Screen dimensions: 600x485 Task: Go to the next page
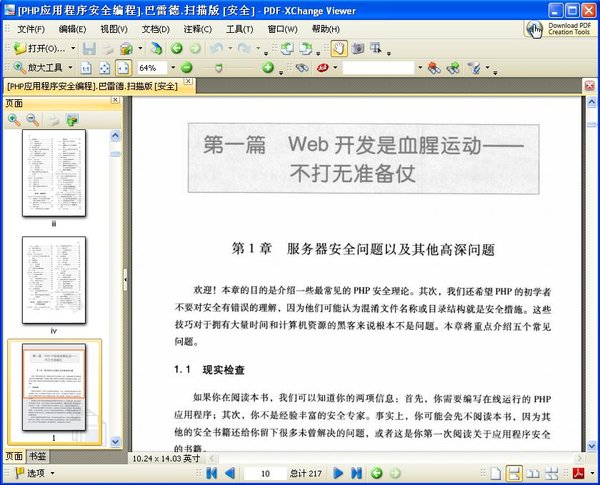point(338,474)
